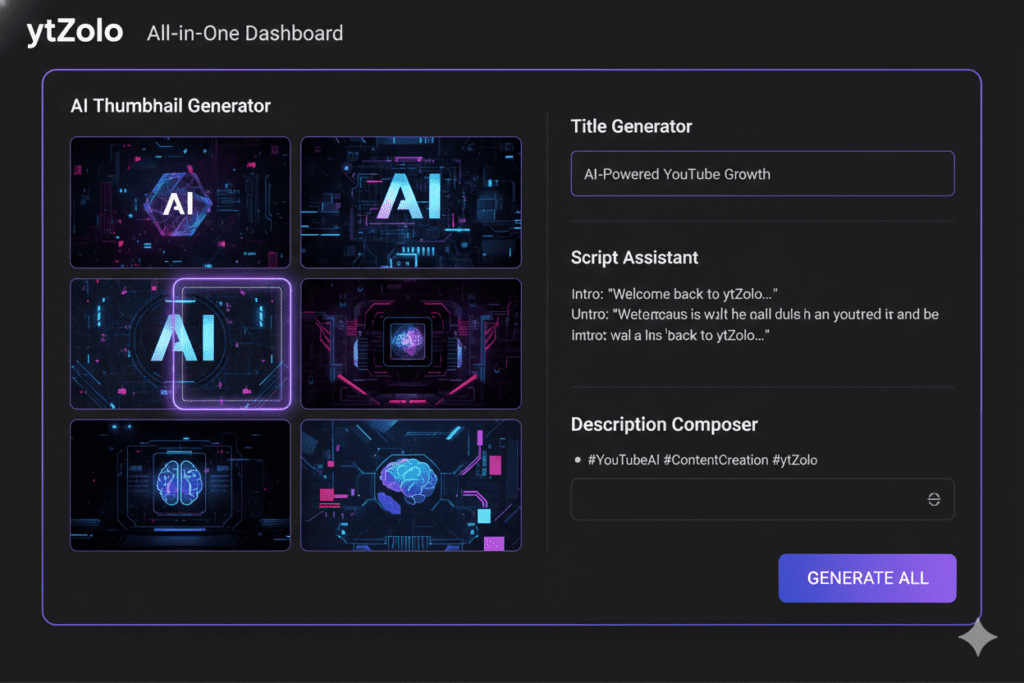The width and height of the screenshot is (1024, 683).
Task: Select the red brain-chip thumbnail
Action: (410, 344)
